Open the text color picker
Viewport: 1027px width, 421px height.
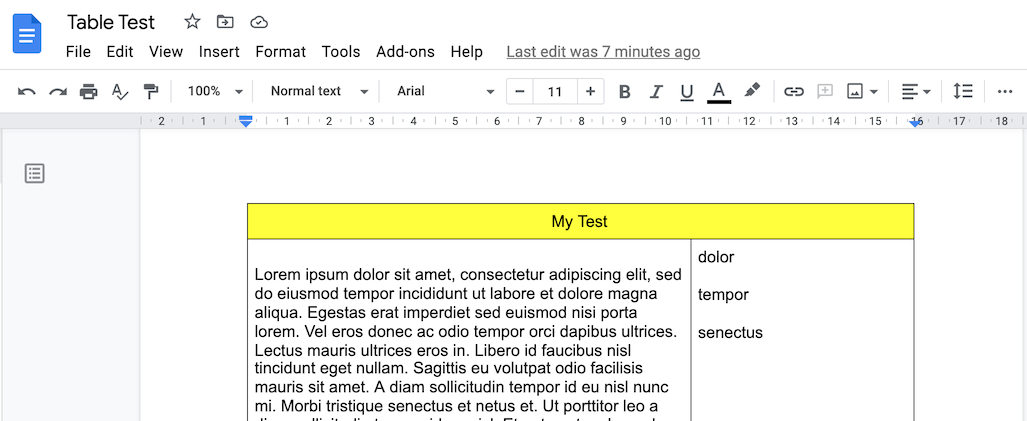click(x=719, y=92)
